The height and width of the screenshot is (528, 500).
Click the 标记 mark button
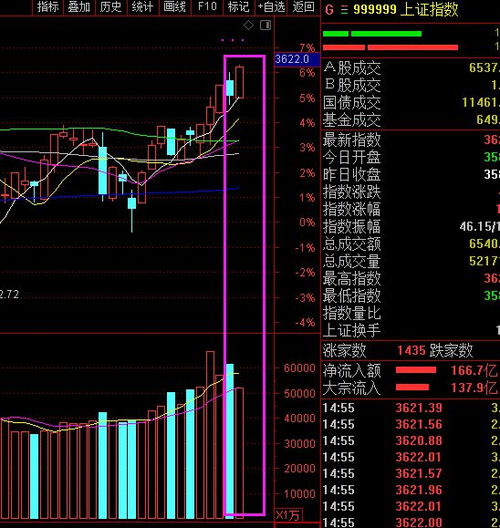(238, 7)
